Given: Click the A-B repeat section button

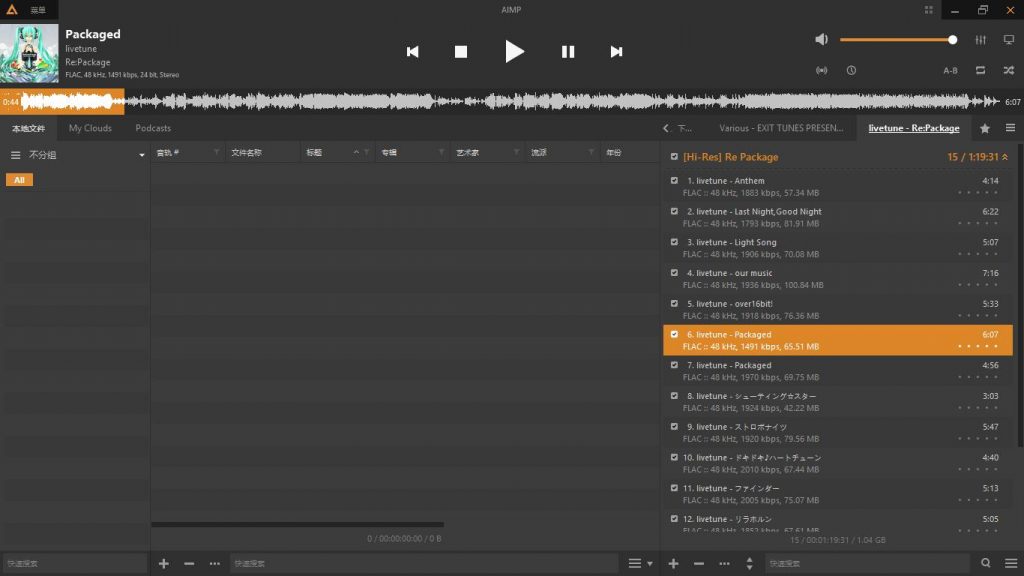Looking at the screenshot, I should click(x=950, y=71).
